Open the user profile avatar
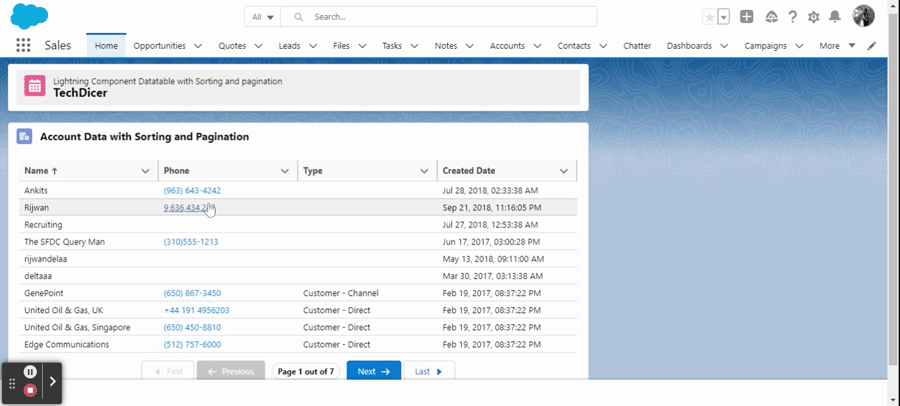This screenshot has height=406, width=900. (x=863, y=16)
